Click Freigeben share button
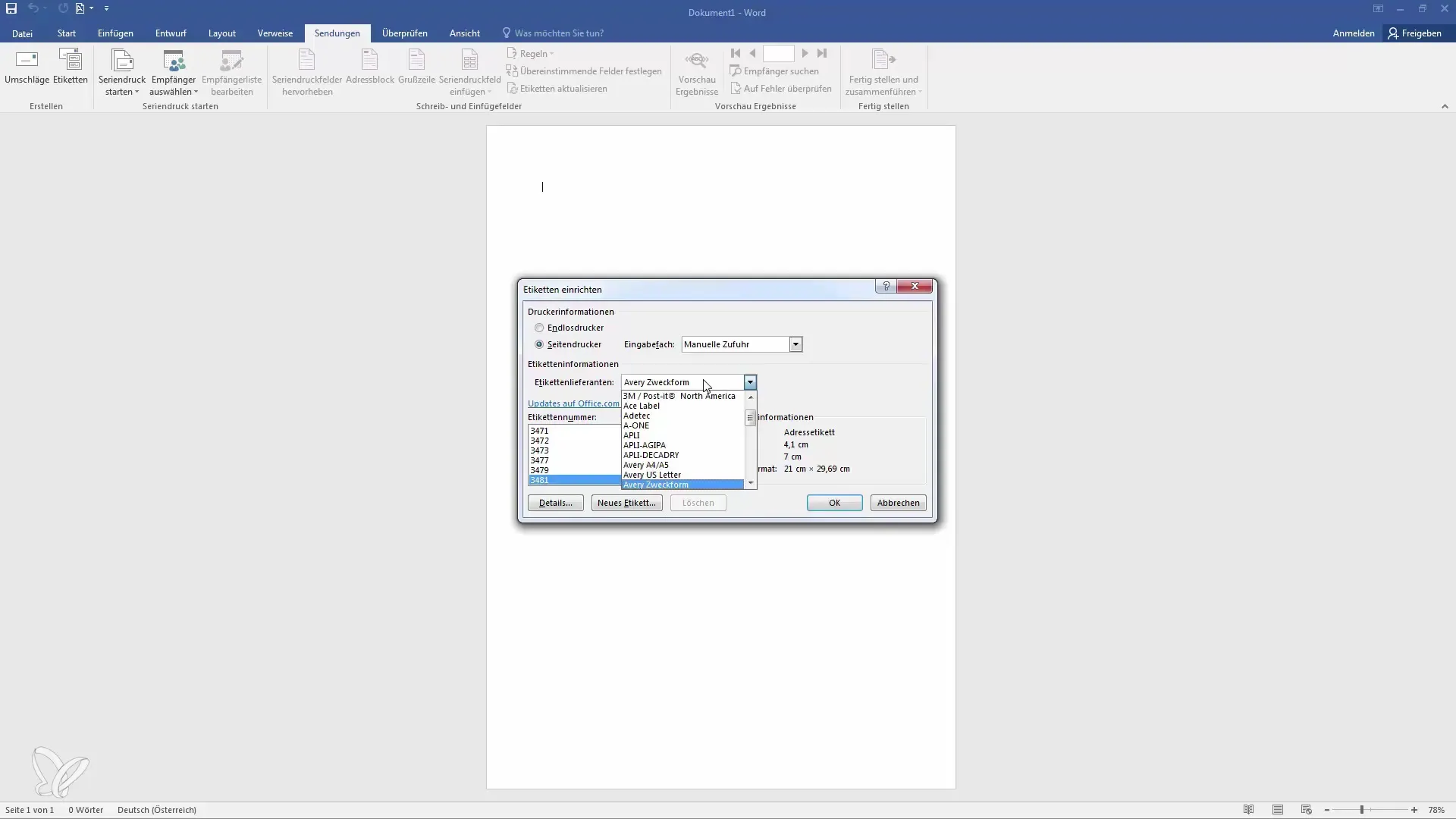Viewport: 1456px width, 819px height. coord(1415,33)
